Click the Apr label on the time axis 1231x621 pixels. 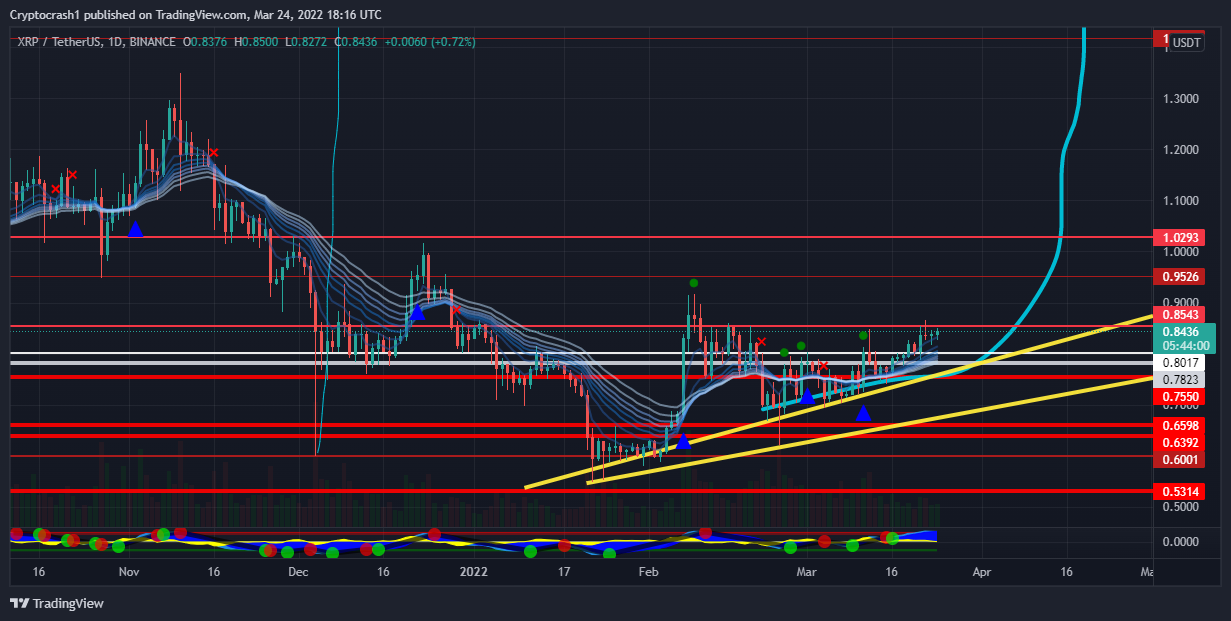[x=982, y=573]
